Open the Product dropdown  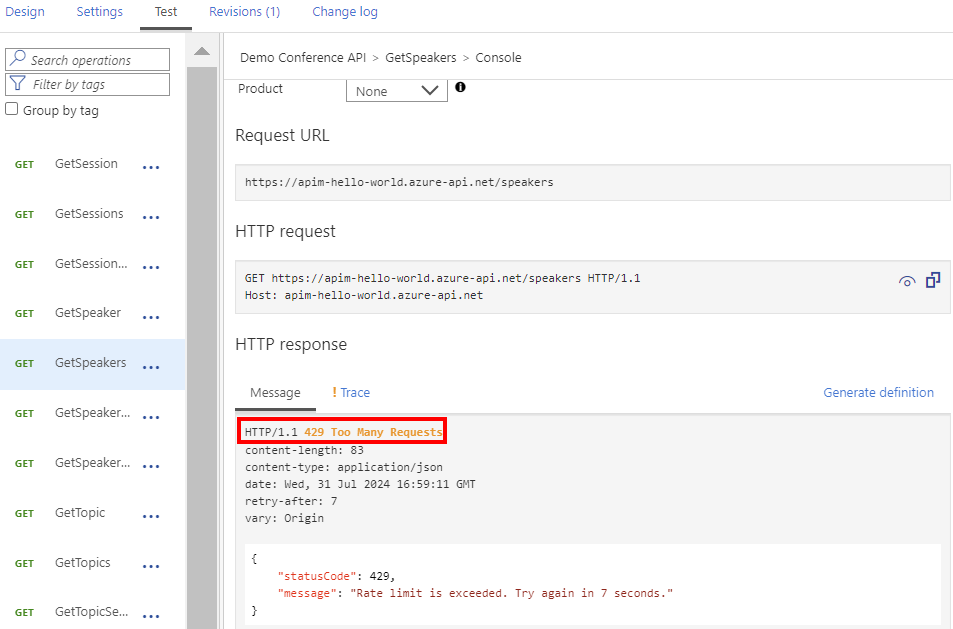397,91
